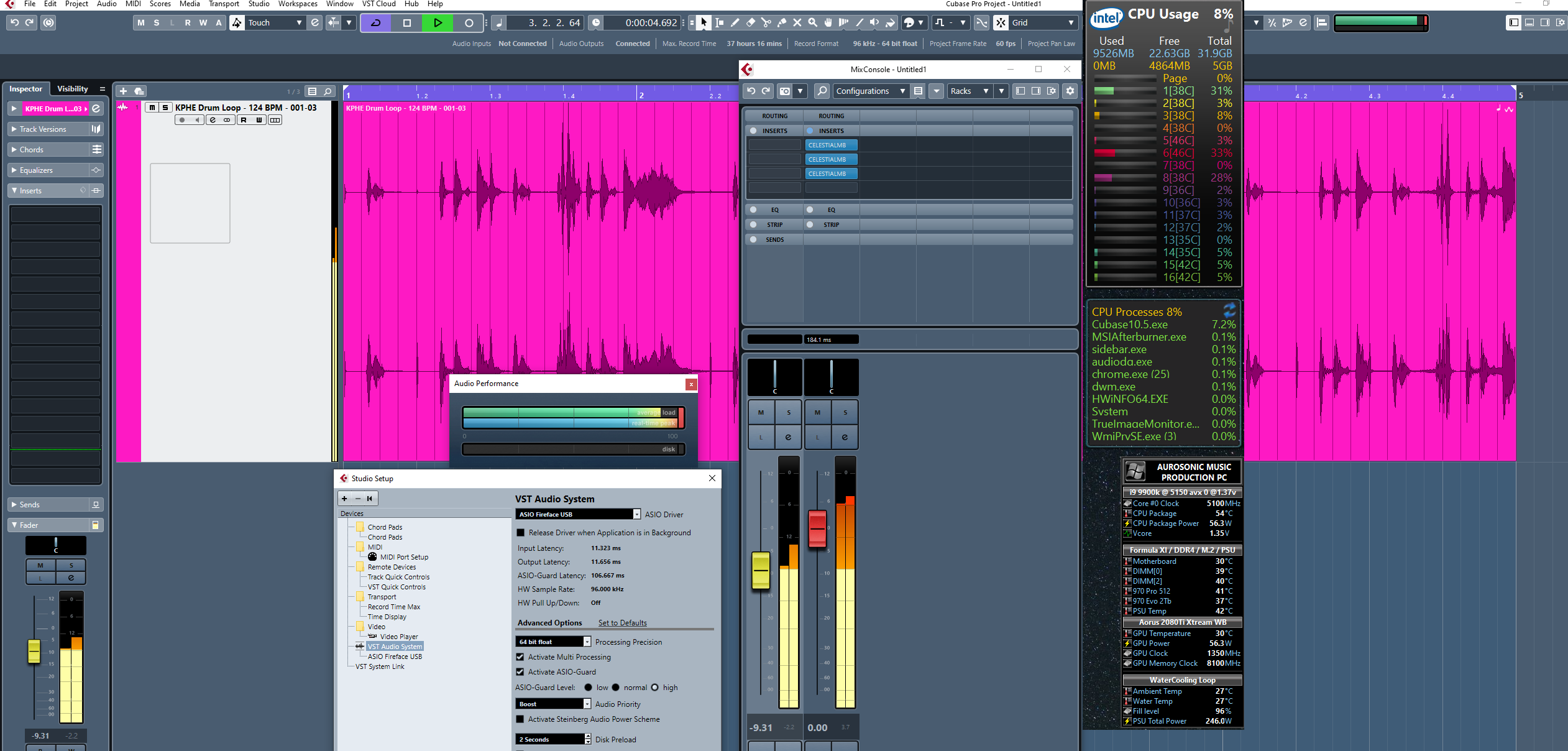
Task: Toggle Release Driver when Application in Background
Action: tap(521, 533)
